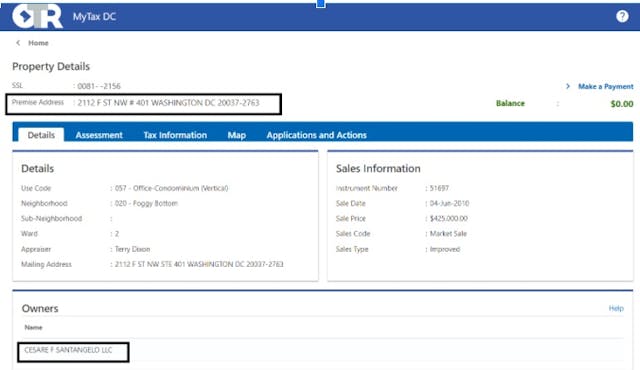Select owner CESARE F SANTANGELO LLC row
This screenshot has width=640, height=370.
(x=68, y=350)
